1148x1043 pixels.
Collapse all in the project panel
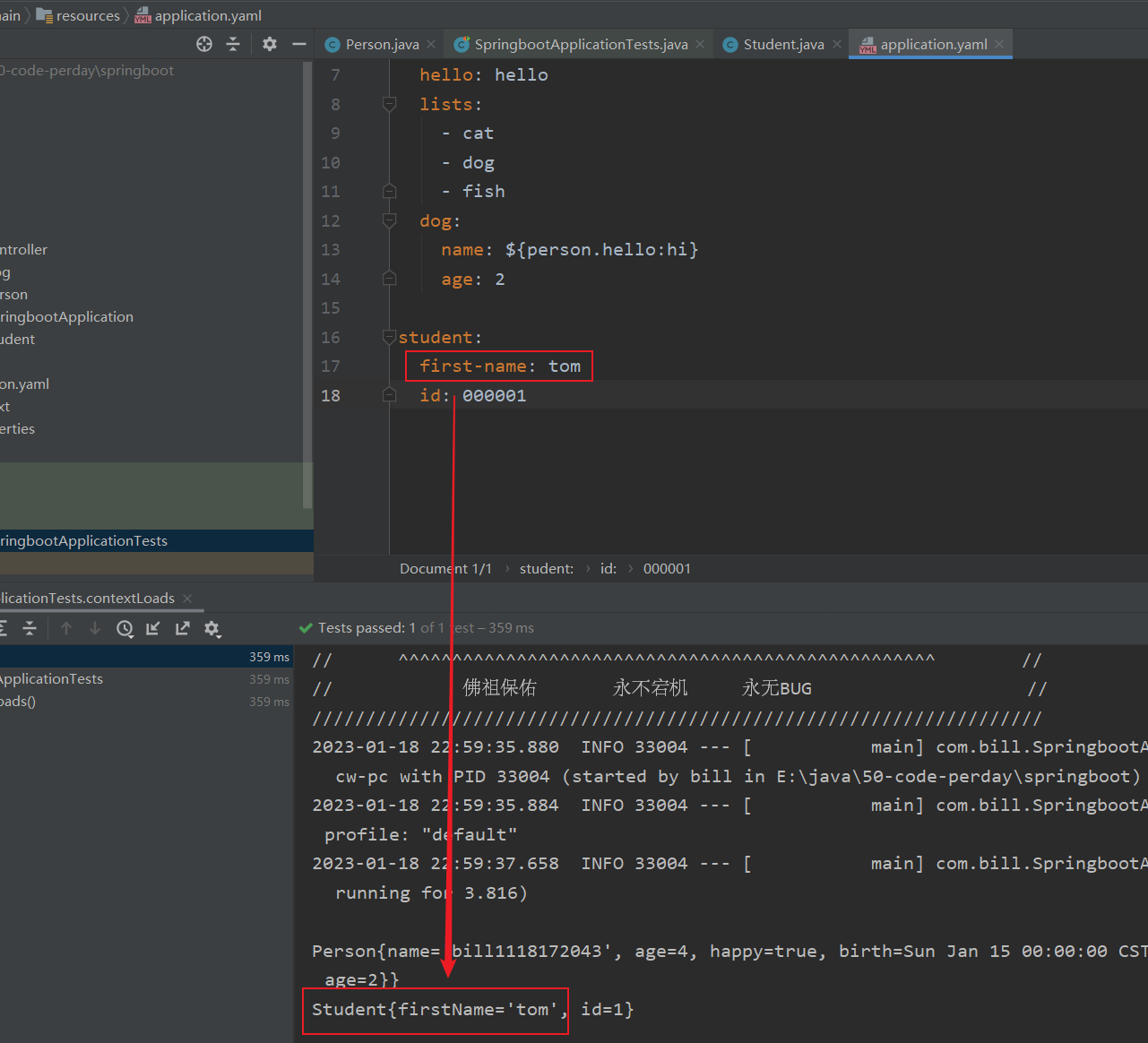tap(233, 44)
